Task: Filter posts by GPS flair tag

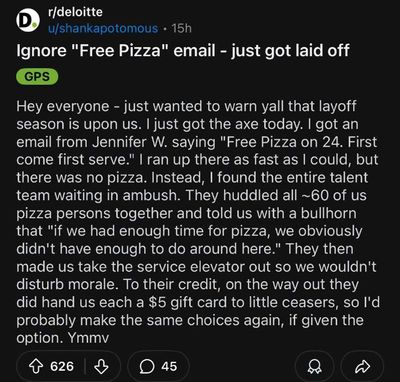Action: point(37,77)
